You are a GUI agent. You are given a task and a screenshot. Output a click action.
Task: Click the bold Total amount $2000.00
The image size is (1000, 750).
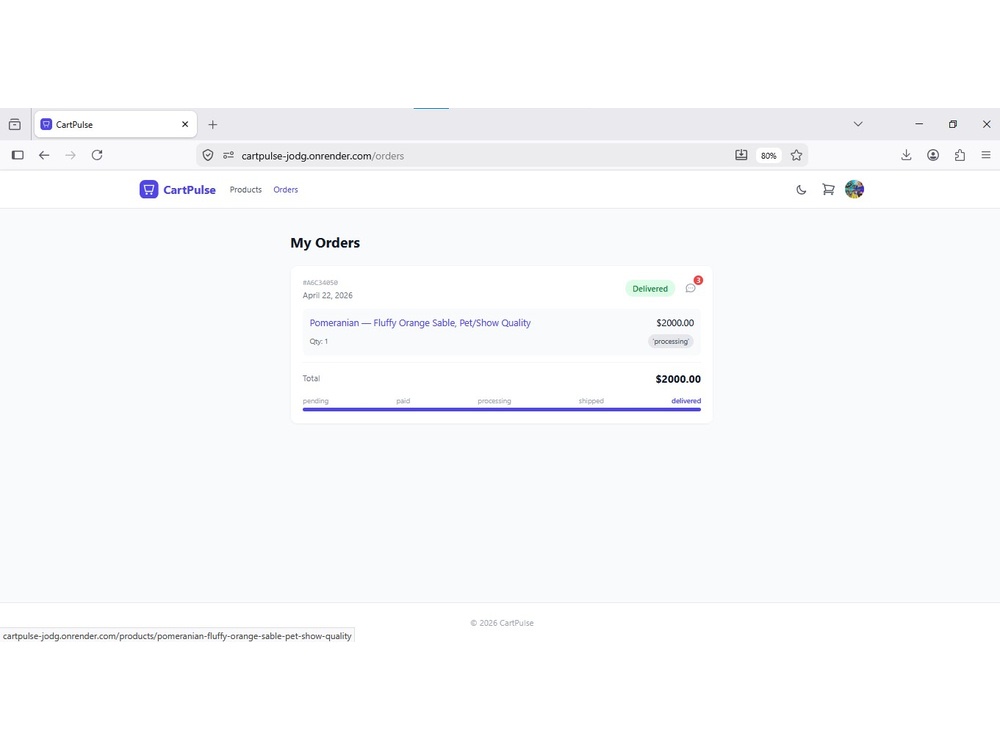point(678,379)
